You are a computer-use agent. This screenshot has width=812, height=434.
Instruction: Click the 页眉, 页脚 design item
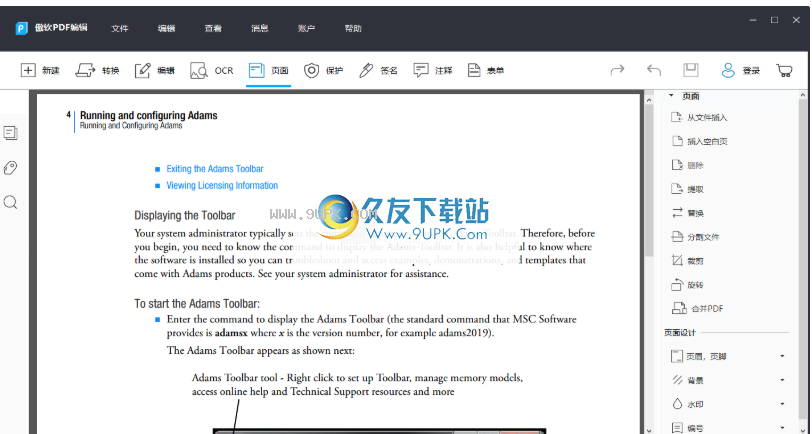699,356
